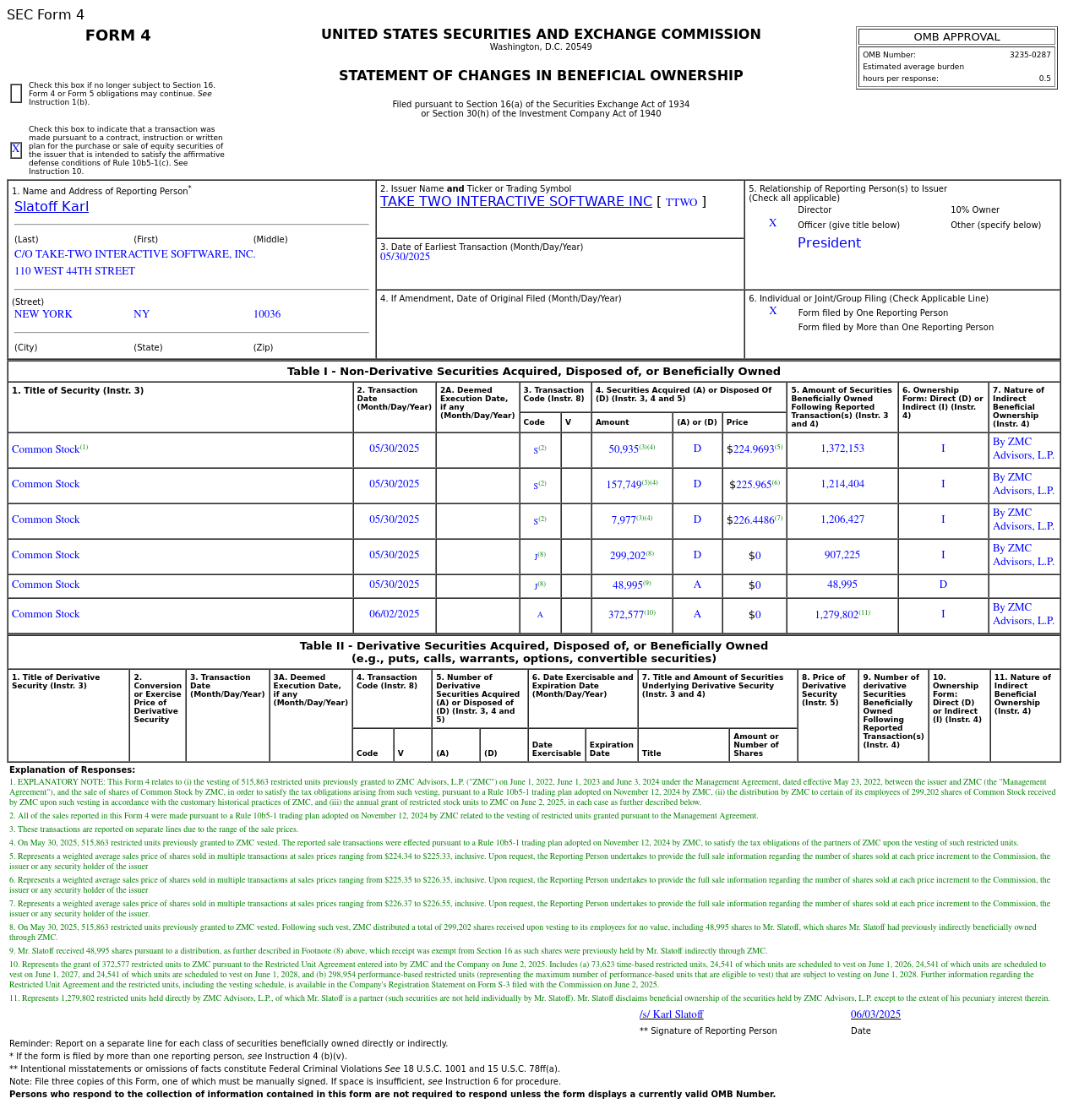Click the amount 50,935 in Table I
The height and width of the screenshot is (1120, 1068).
(624, 449)
